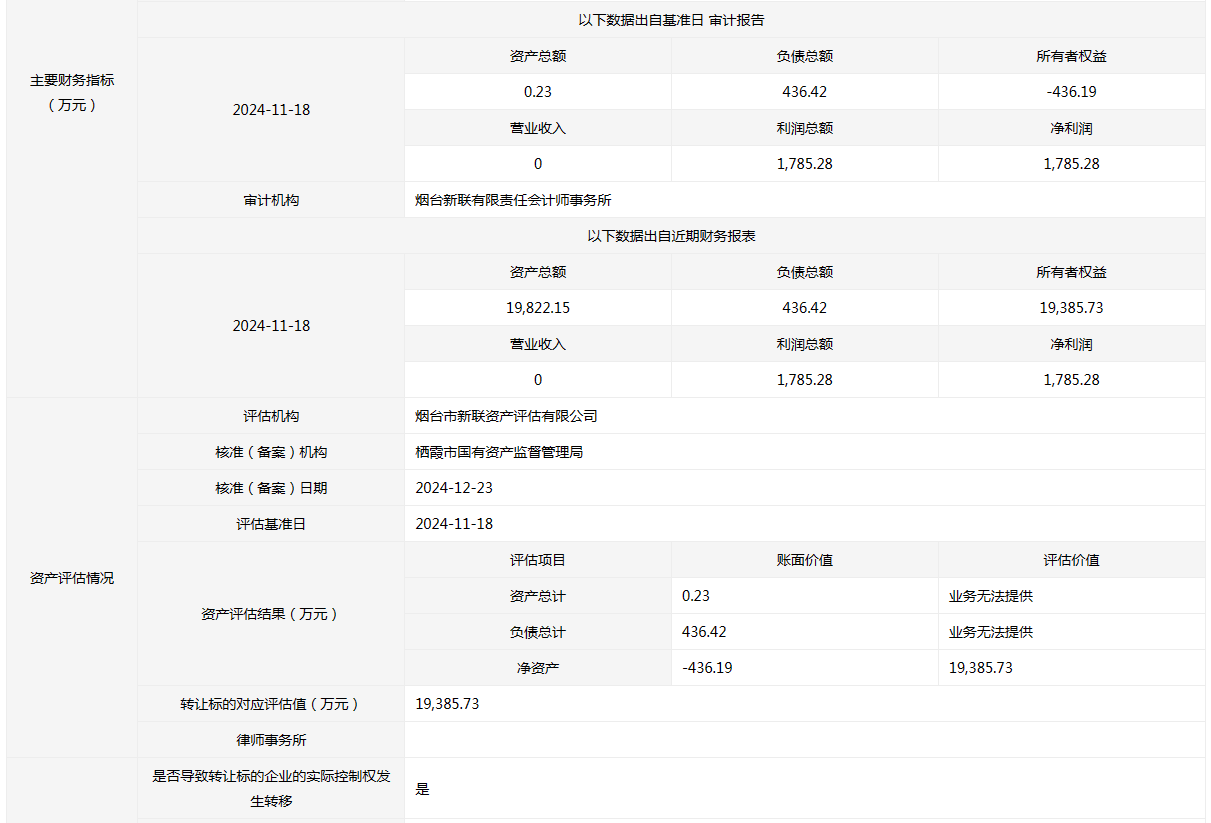Viewport: 1211px width, 823px height.
Task: Click the 资产评估结果（万元） label
Action: [271, 614]
